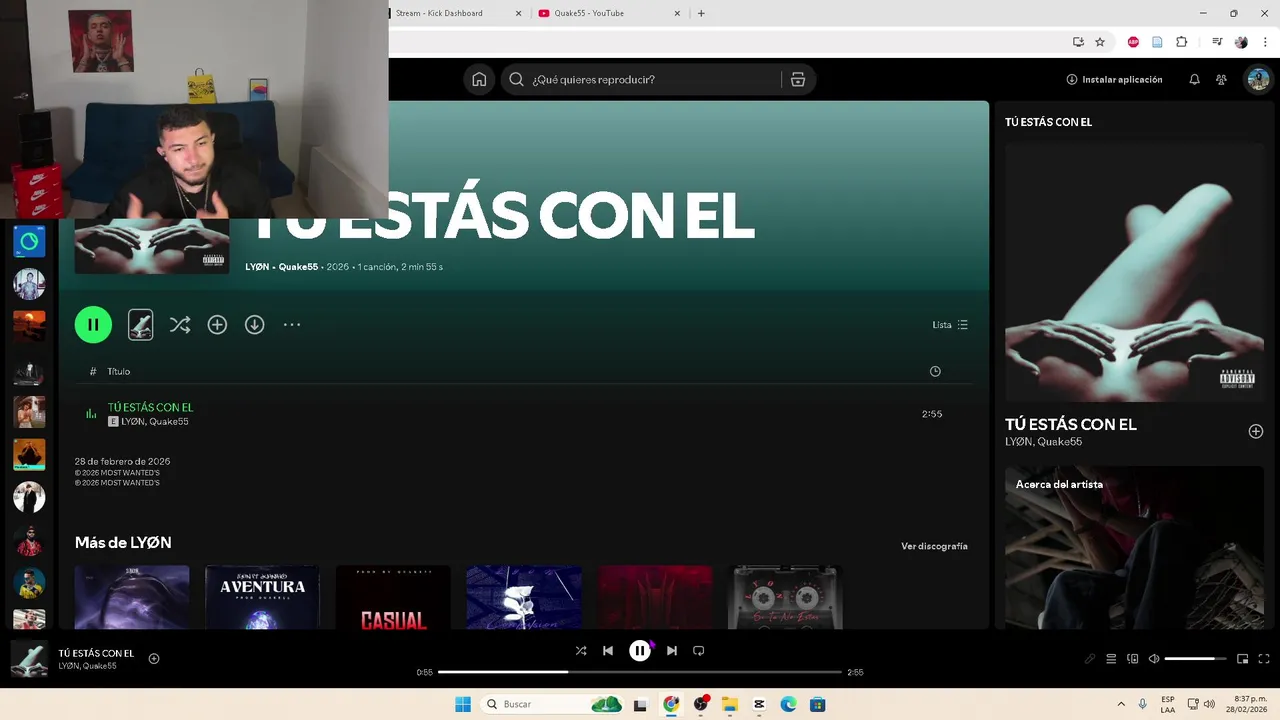The height and width of the screenshot is (720, 1280).
Task: Open the Lista view dropdown
Action: (x=950, y=325)
